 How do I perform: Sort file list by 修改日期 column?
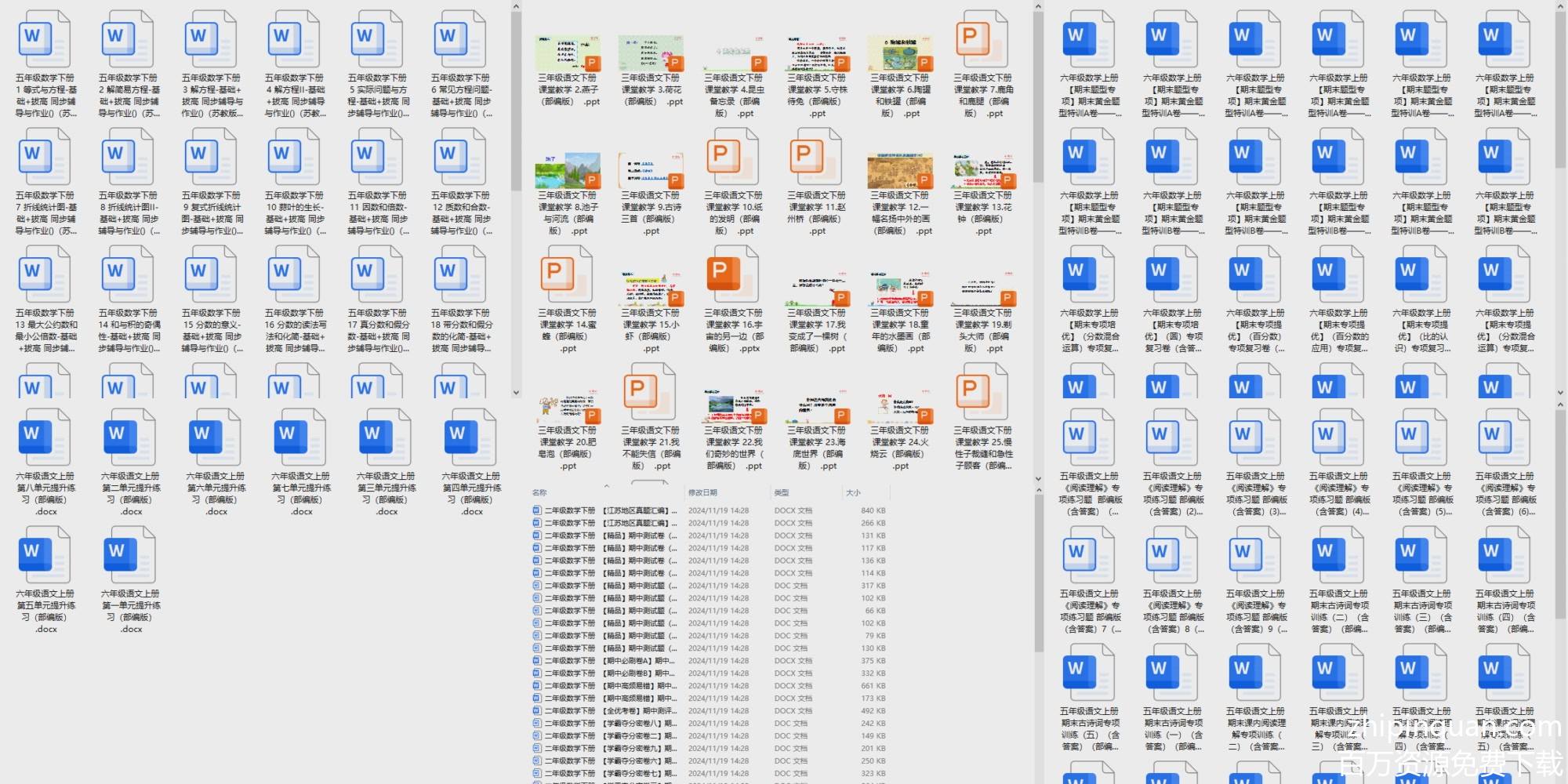click(x=702, y=492)
